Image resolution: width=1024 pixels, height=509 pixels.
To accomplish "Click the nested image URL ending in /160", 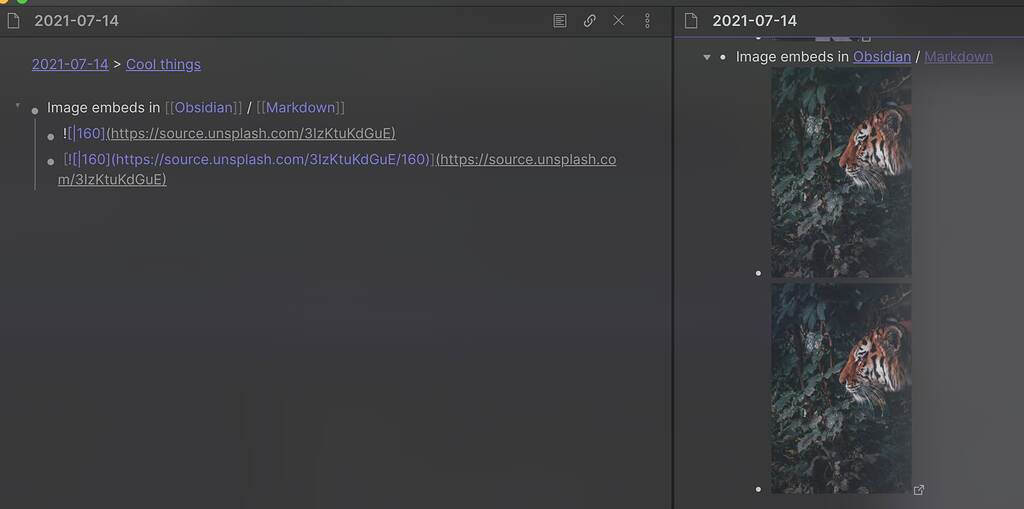I will coord(272,159).
